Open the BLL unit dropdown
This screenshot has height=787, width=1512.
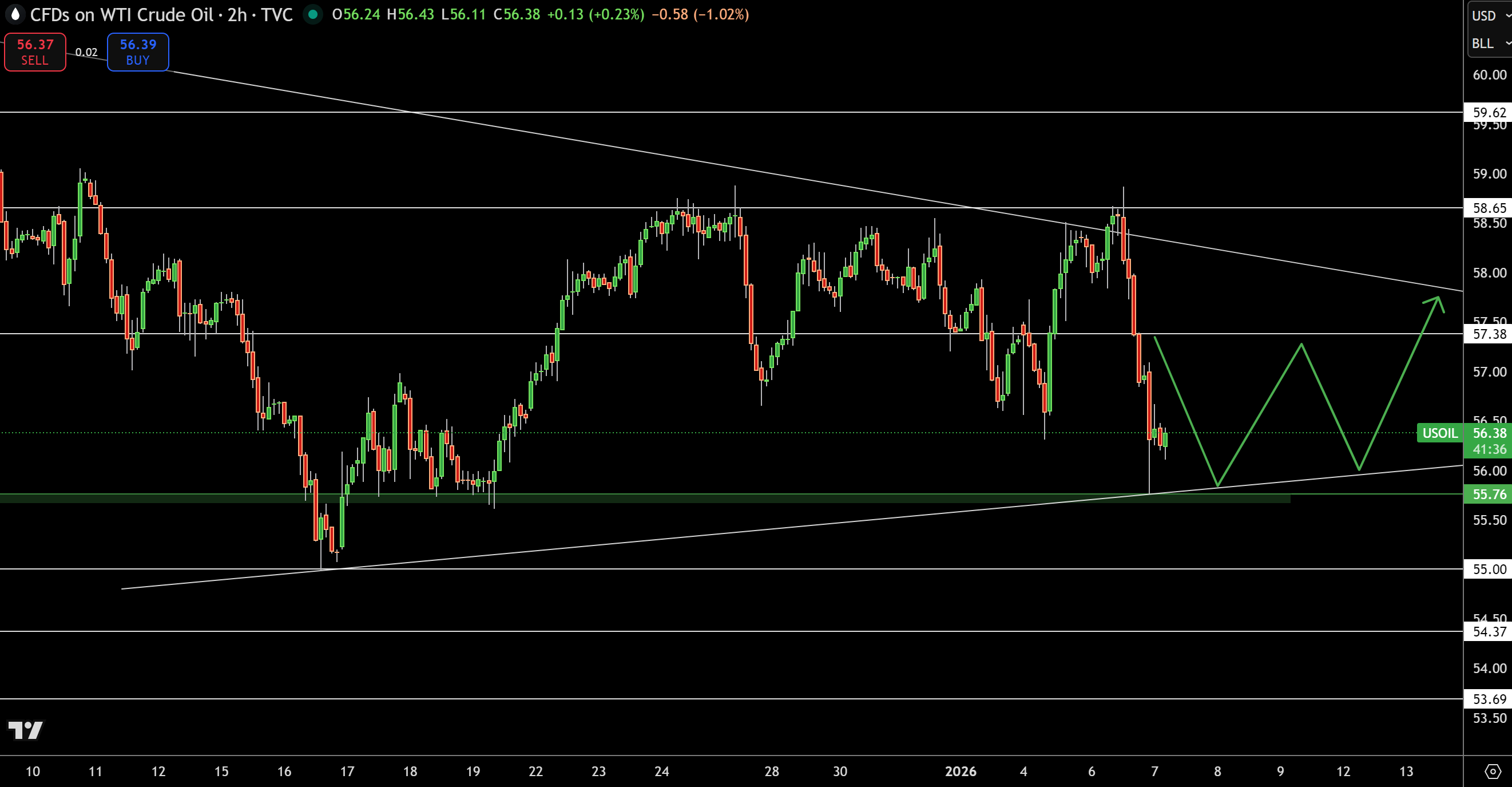pyautogui.click(x=1485, y=43)
